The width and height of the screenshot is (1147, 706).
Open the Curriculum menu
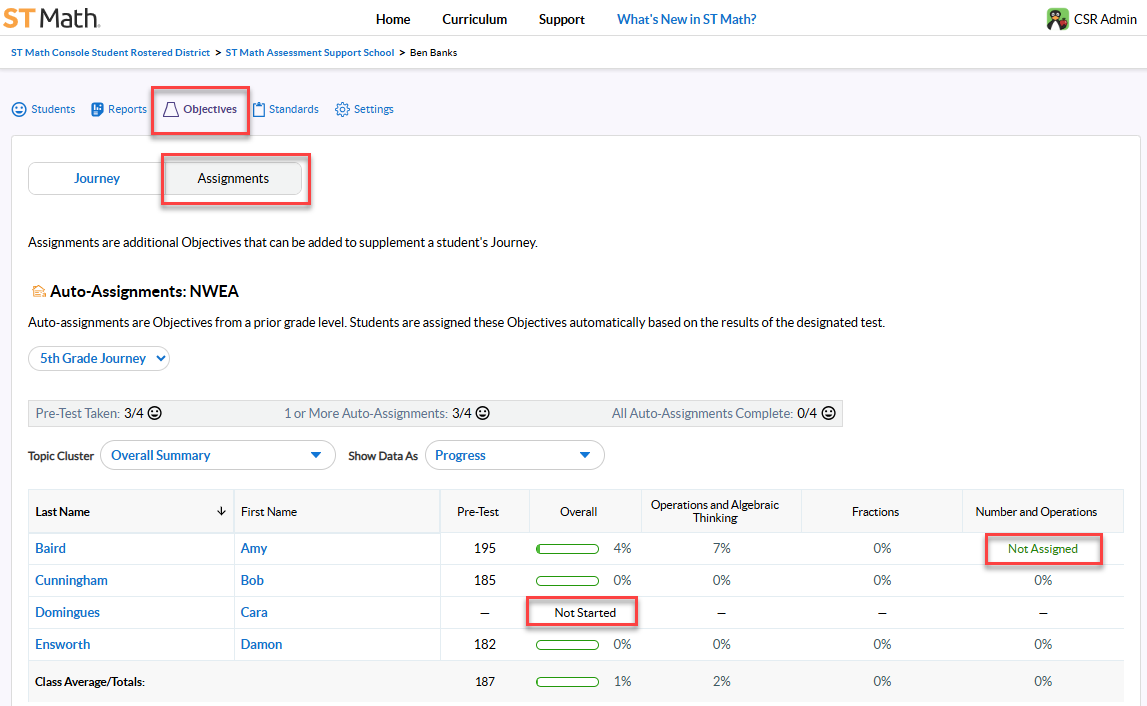pos(474,19)
